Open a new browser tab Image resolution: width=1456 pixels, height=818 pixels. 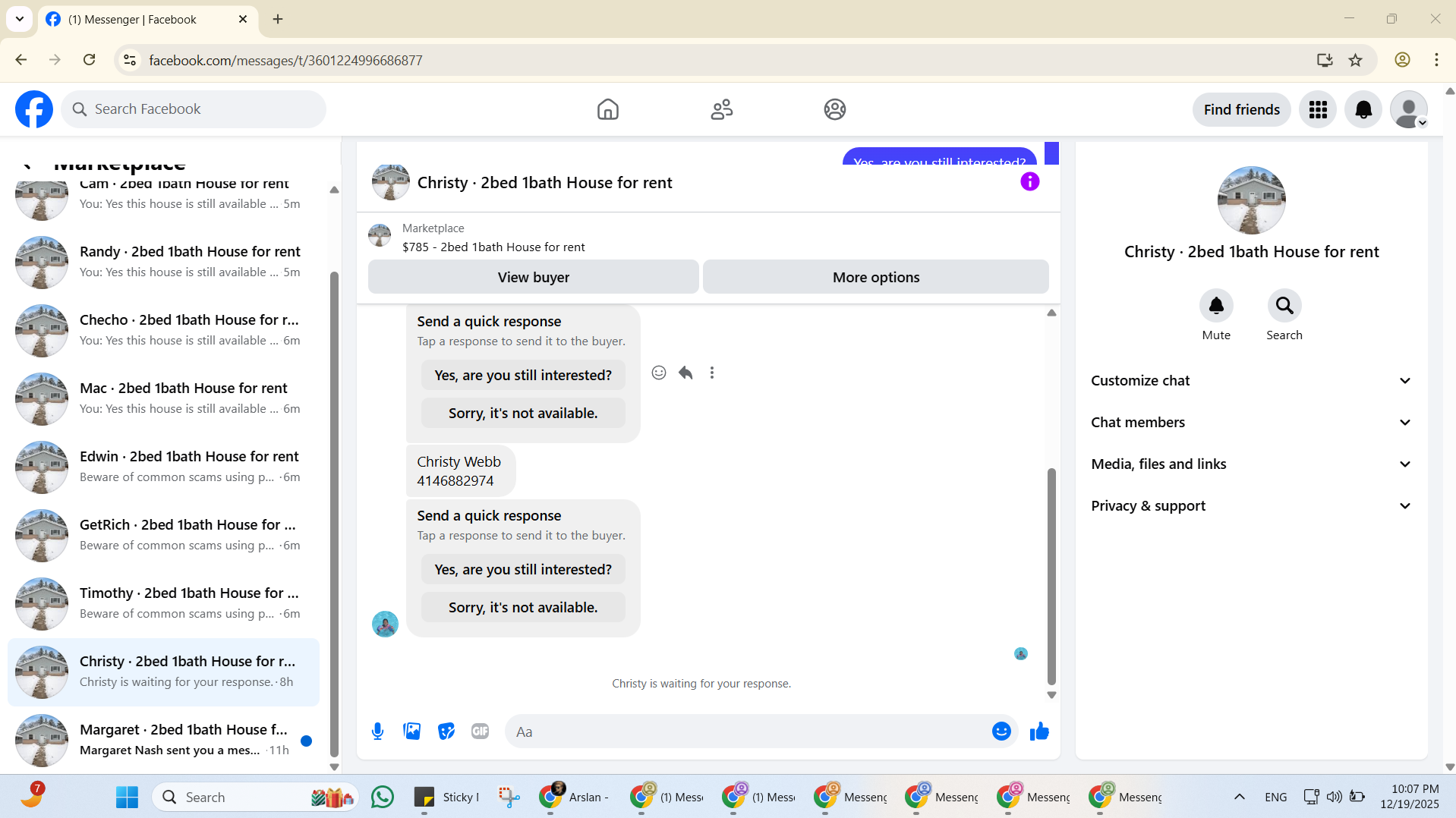(x=278, y=20)
